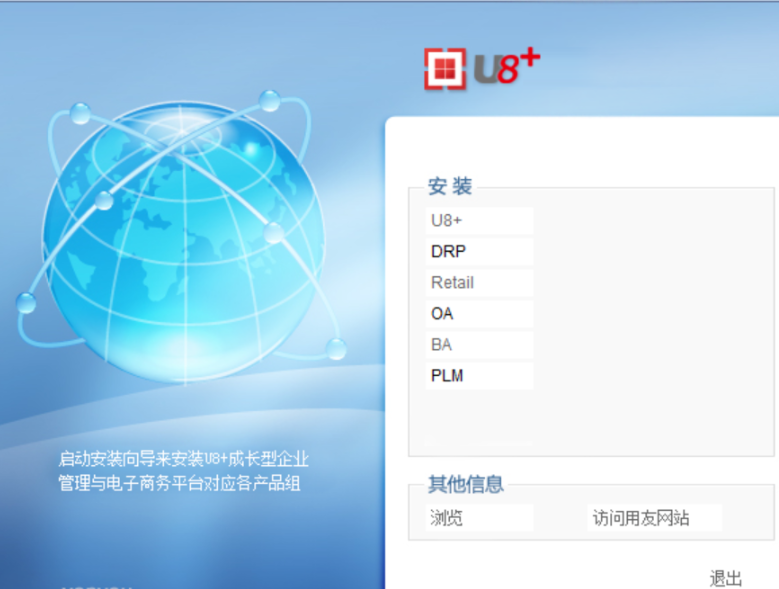This screenshot has height=589, width=779.
Task: Click the red U8+ logo icon
Action: 445,69
